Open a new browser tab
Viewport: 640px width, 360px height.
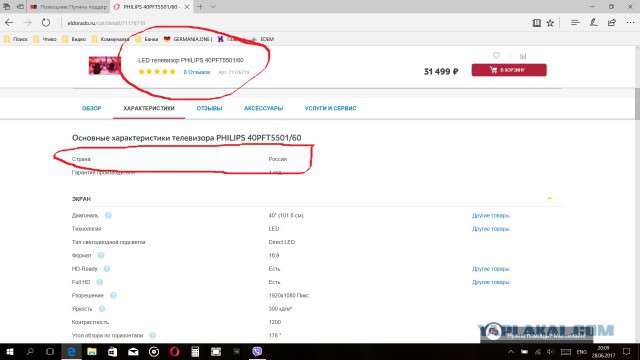[x=200, y=7]
